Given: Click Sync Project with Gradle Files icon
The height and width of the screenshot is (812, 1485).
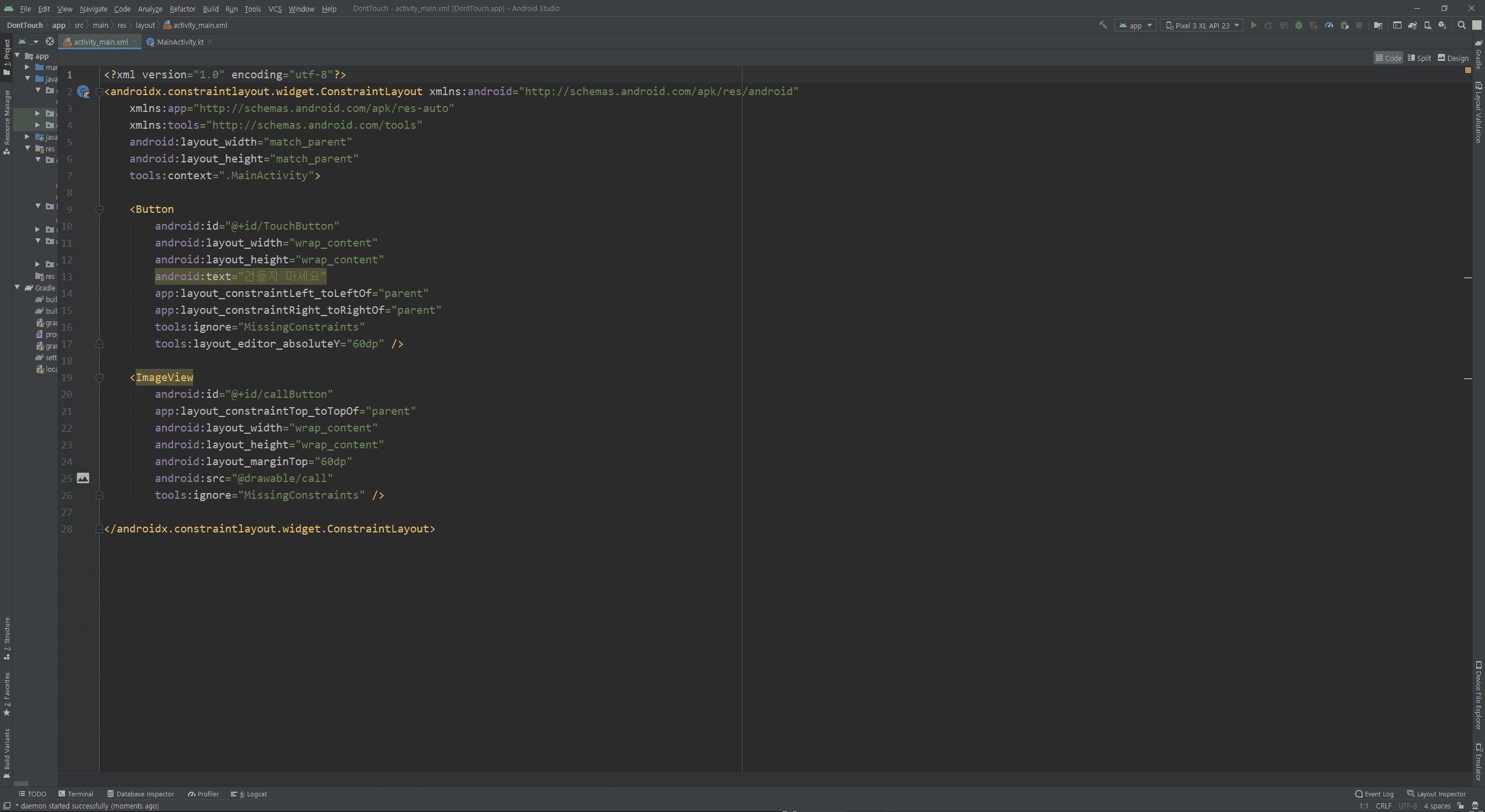Looking at the screenshot, I should click(1412, 26).
